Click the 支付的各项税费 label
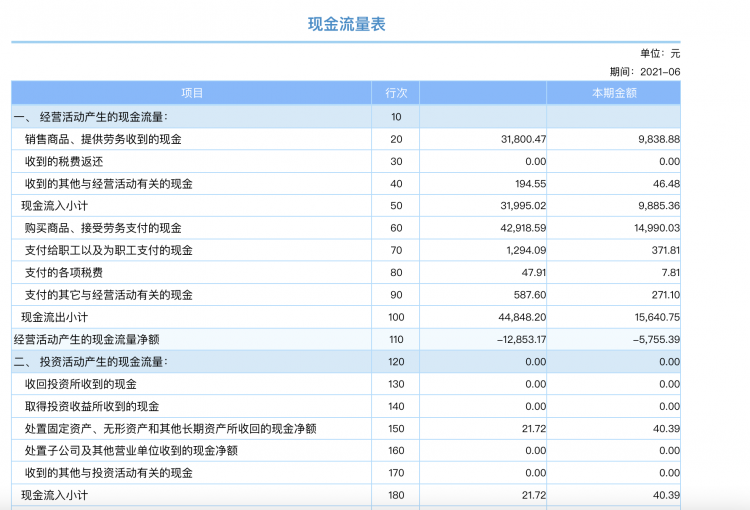The image size is (750, 510). coord(64,273)
